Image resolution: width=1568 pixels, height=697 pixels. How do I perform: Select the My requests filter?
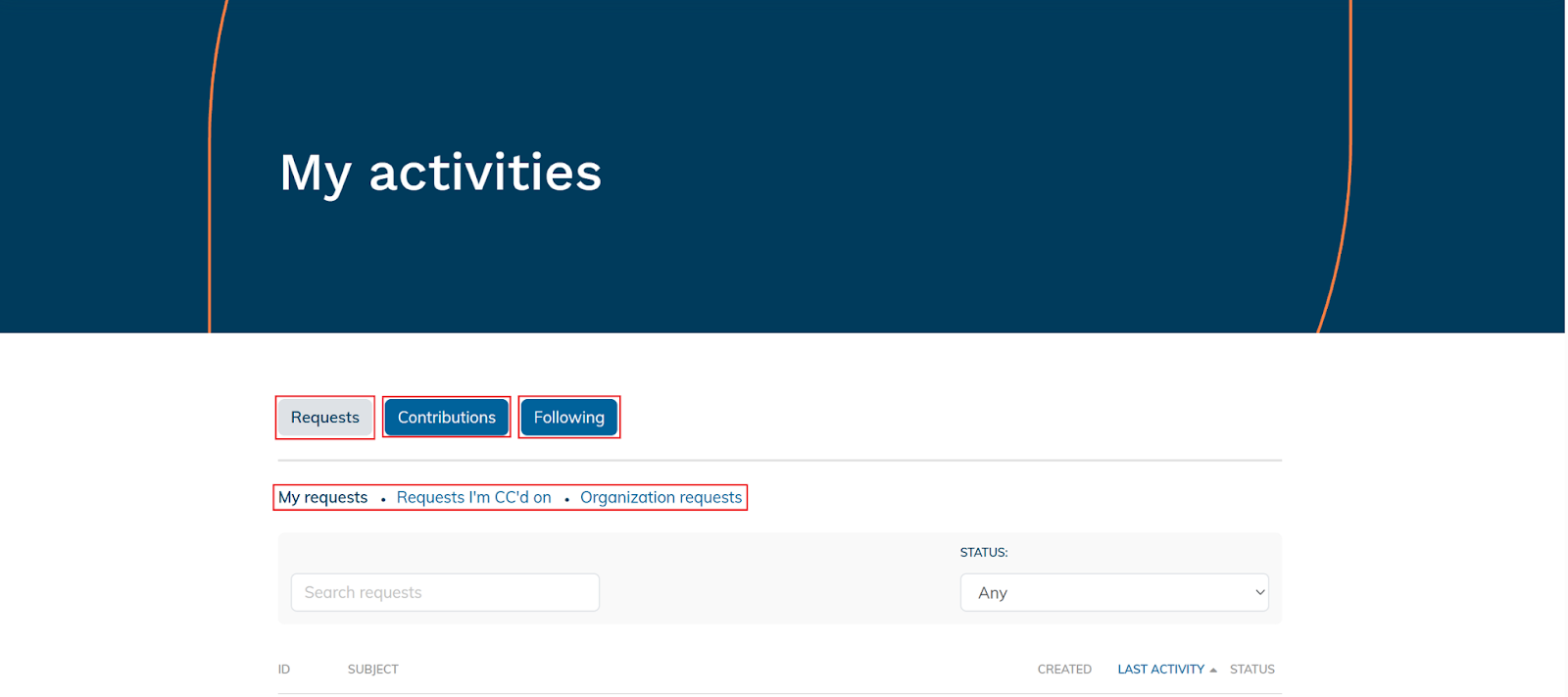[x=322, y=498]
